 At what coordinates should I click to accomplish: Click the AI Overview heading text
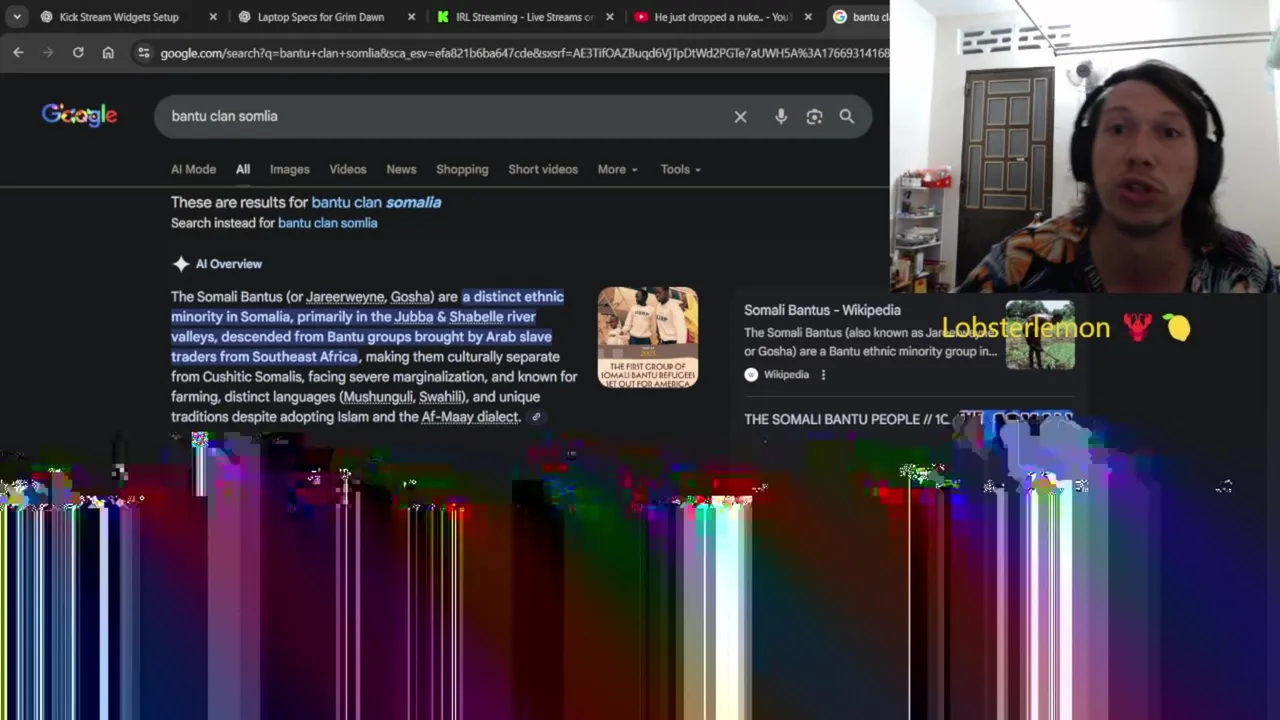pyautogui.click(x=229, y=264)
